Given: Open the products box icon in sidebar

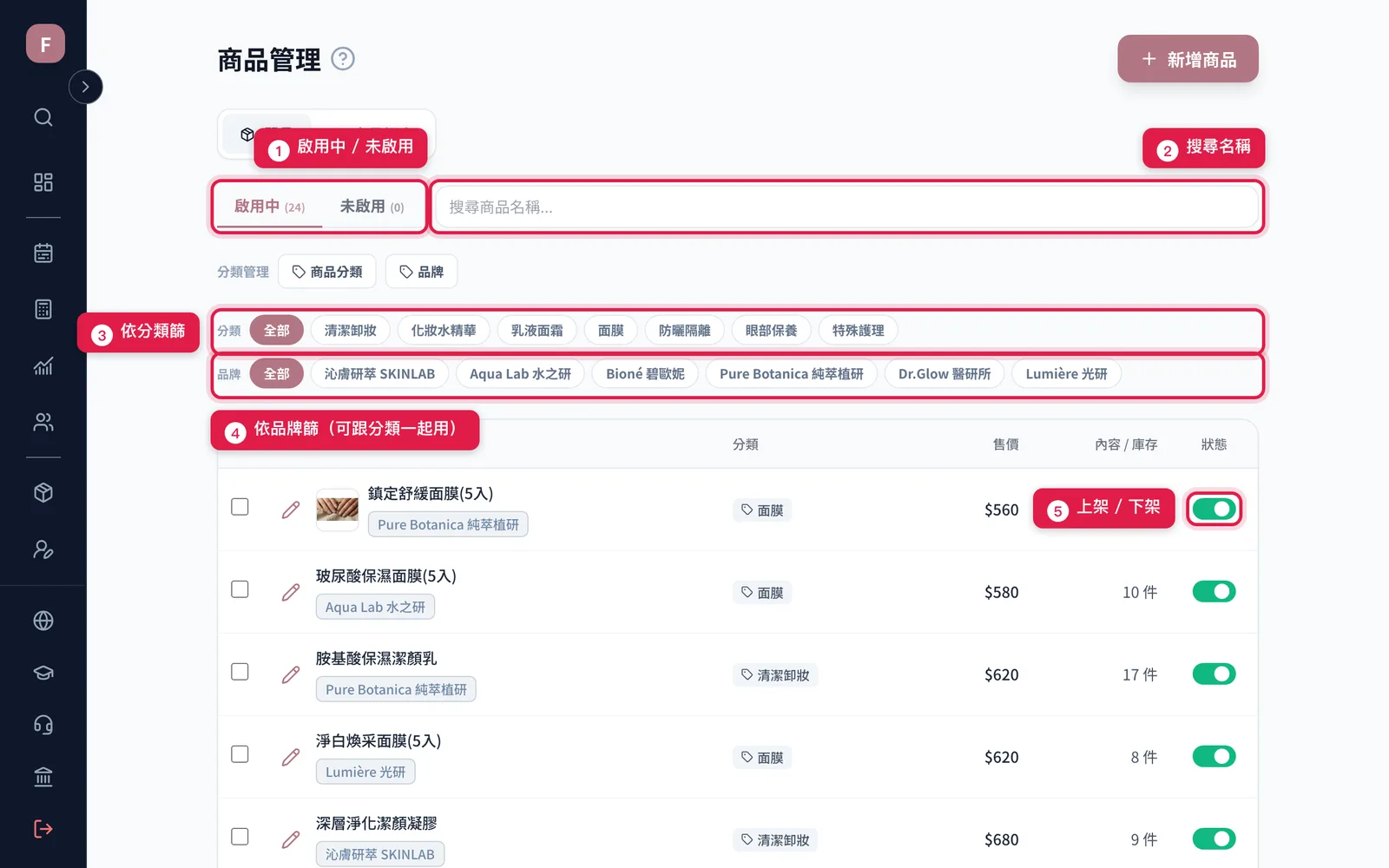Looking at the screenshot, I should (x=43, y=493).
